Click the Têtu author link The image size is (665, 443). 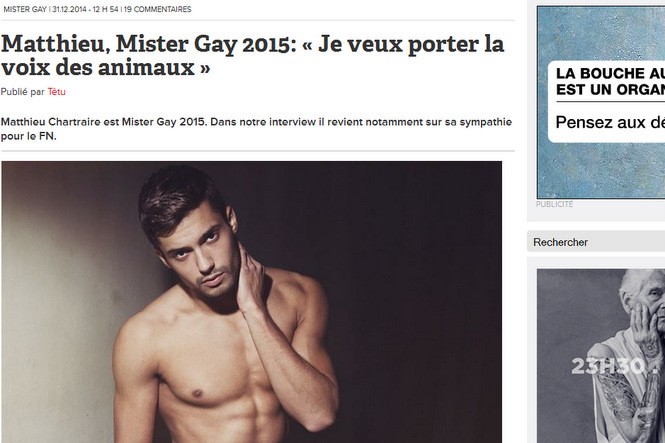coord(56,92)
